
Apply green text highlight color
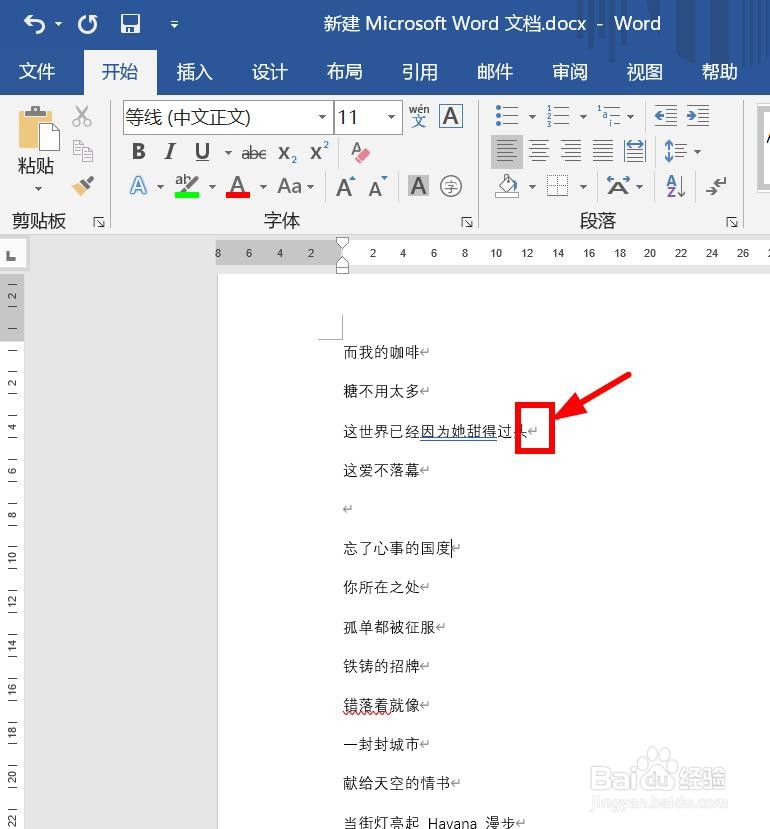[187, 186]
